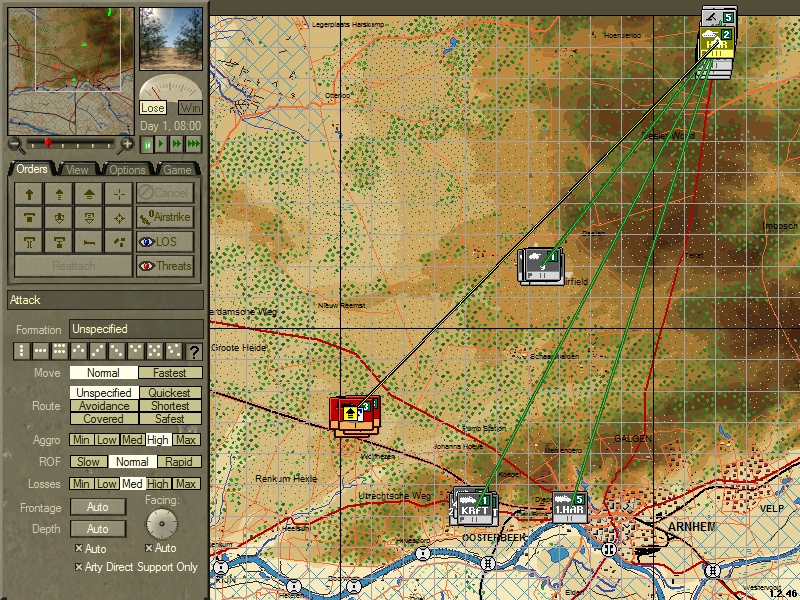Click the Formation Unspecified field
The image size is (800, 600).
click(136, 329)
